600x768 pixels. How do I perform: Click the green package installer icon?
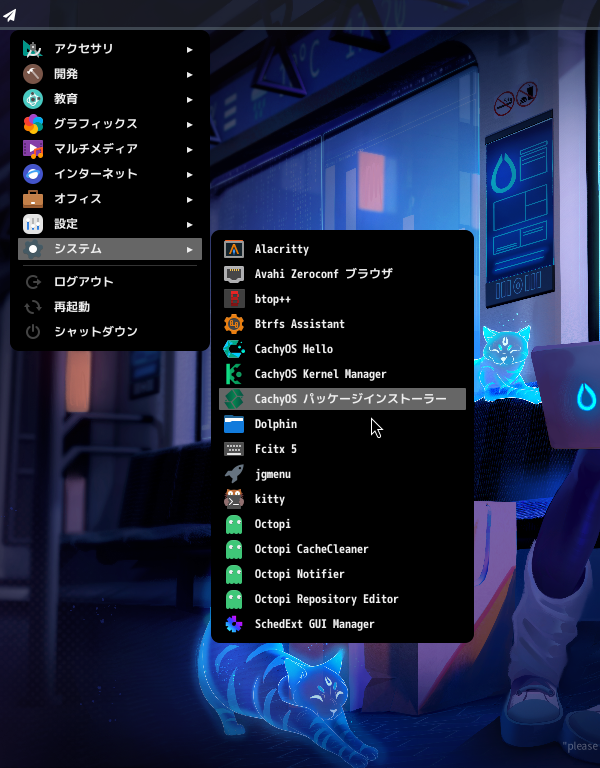click(x=234, y=399)
